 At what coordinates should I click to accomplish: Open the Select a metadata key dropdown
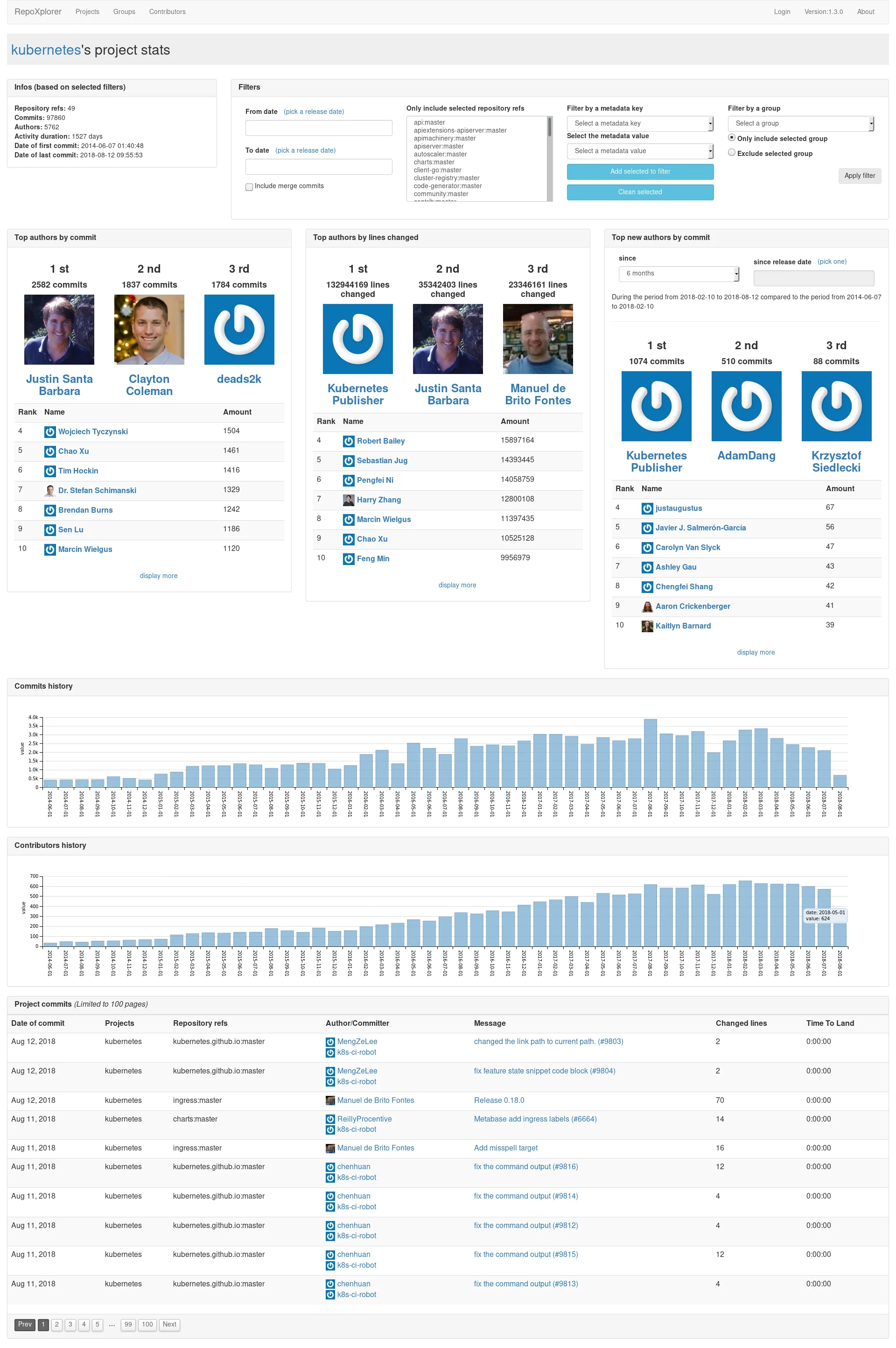tap(639, 123)
